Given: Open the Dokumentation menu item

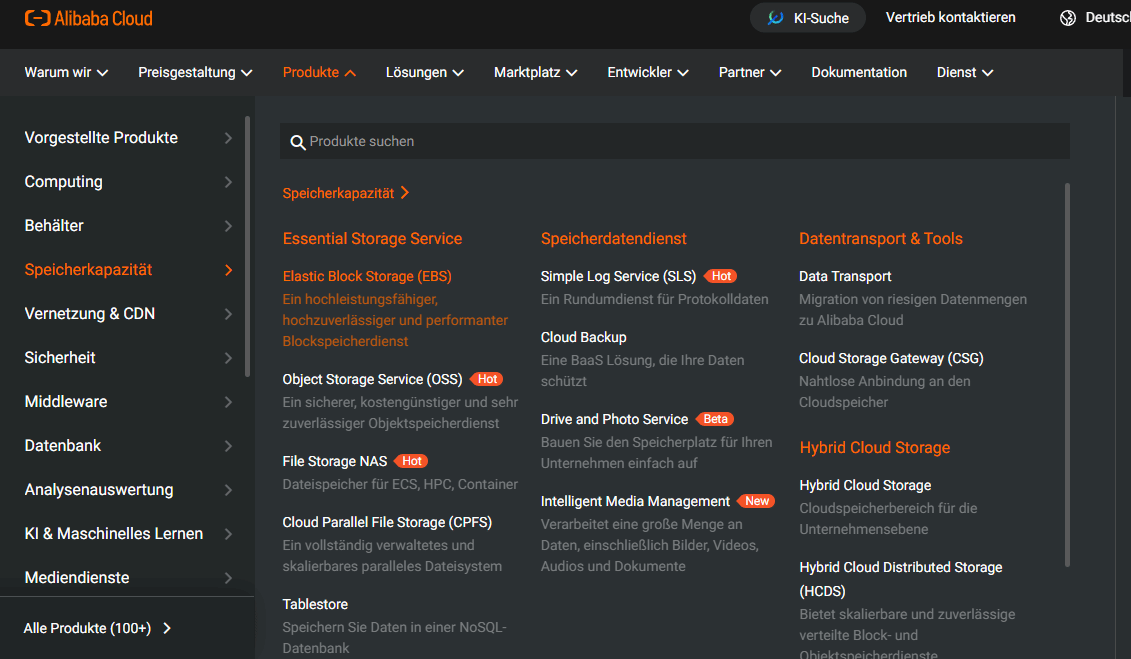Looking at the screenshot, I should click(x=859, y=72).
